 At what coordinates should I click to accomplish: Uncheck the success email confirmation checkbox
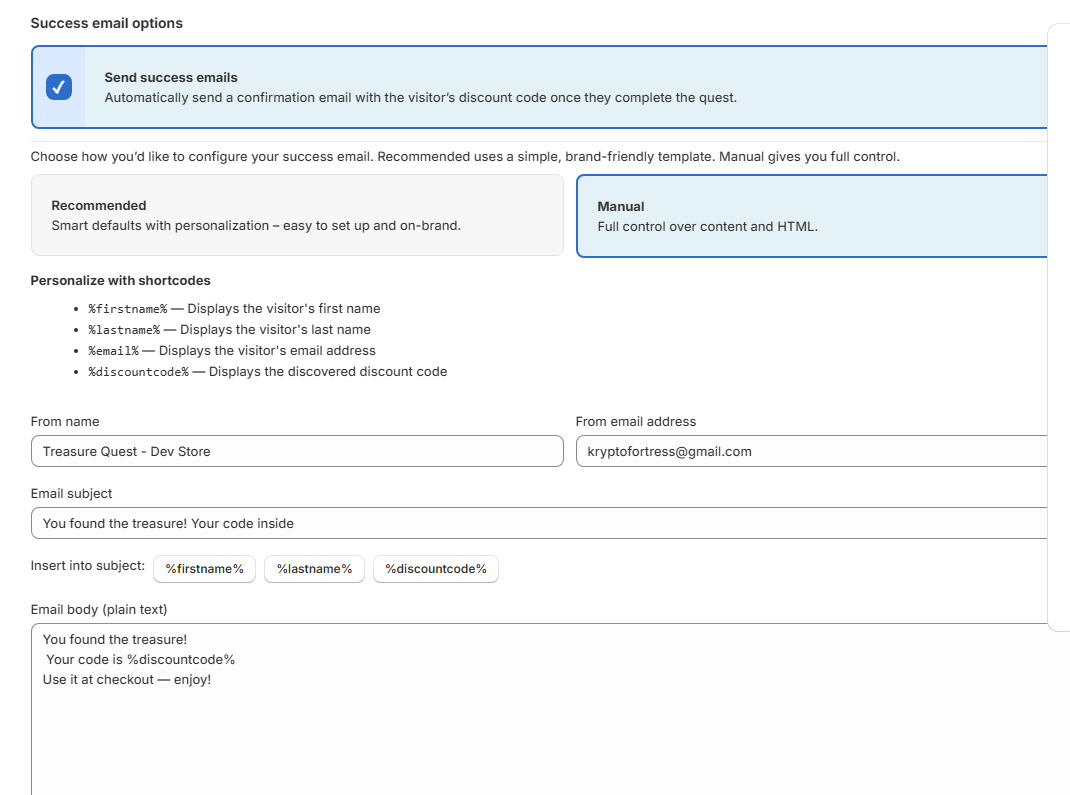pyautogui.click(x=59, y=87)
